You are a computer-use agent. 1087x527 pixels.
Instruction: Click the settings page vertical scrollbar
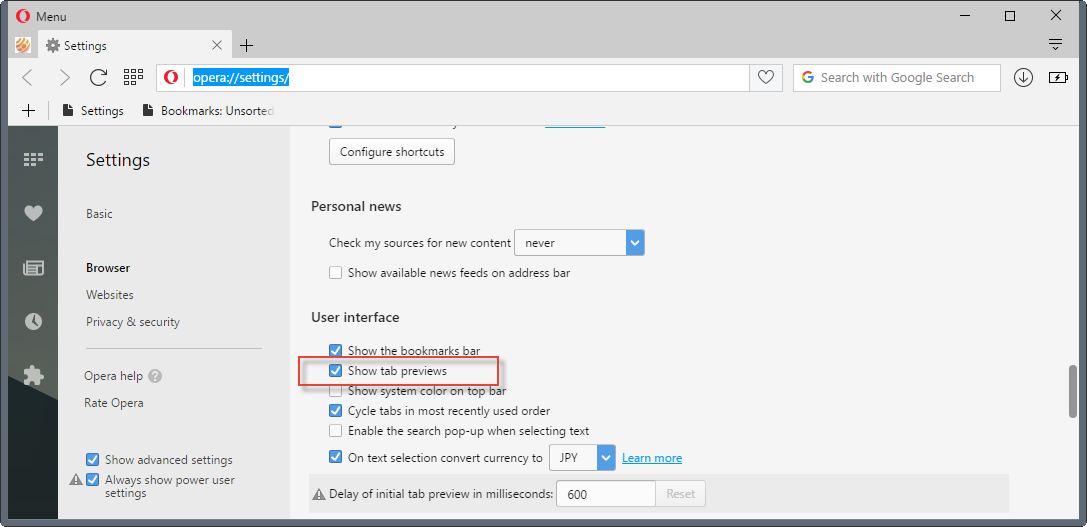pyautogui.click(x=1073, y=390)
